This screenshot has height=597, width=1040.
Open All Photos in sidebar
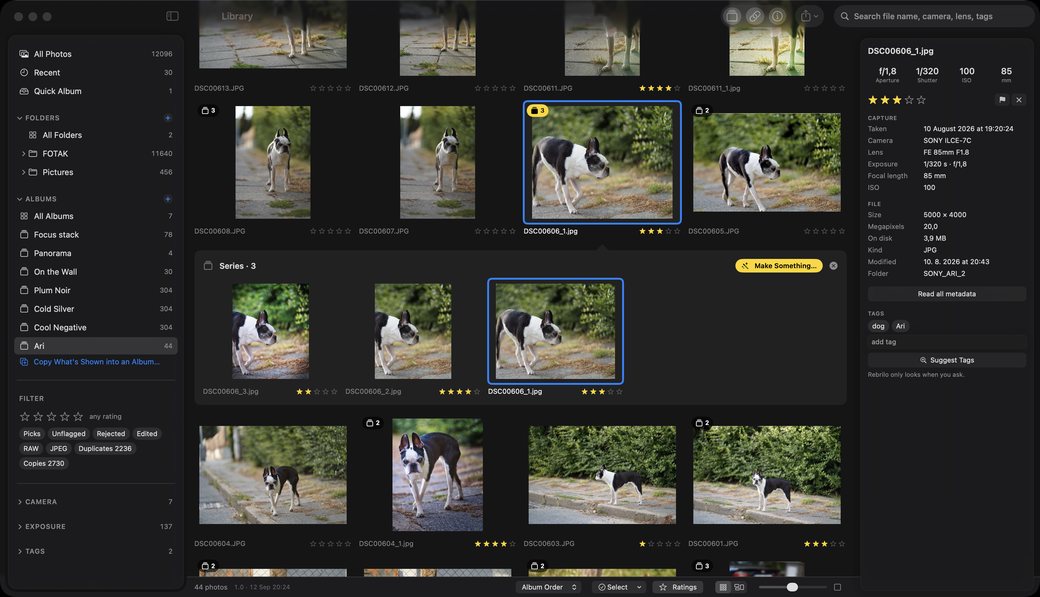(96, 54)
